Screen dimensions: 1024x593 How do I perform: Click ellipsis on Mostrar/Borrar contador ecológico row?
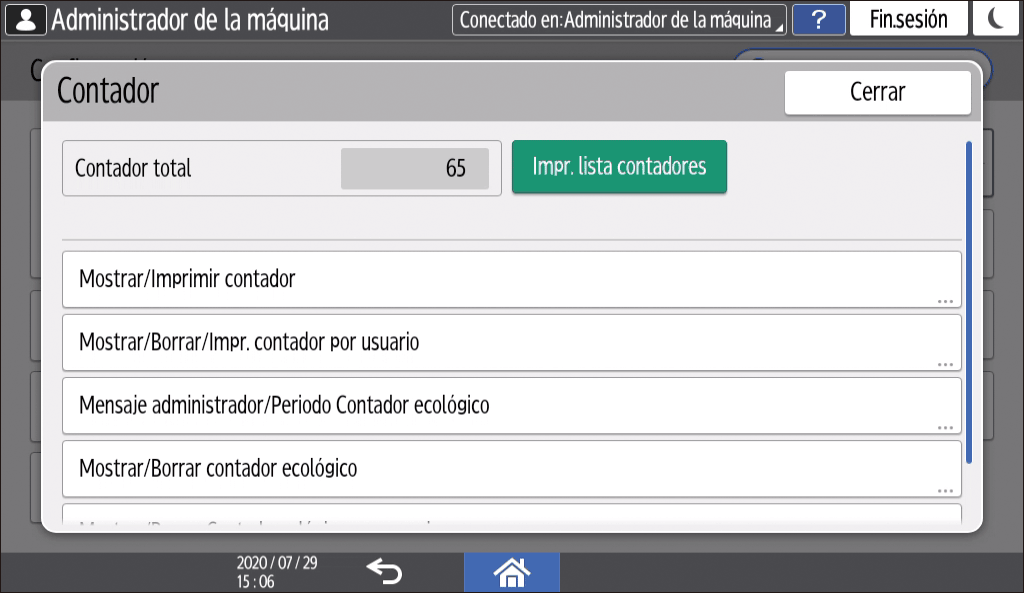(945, 490)
